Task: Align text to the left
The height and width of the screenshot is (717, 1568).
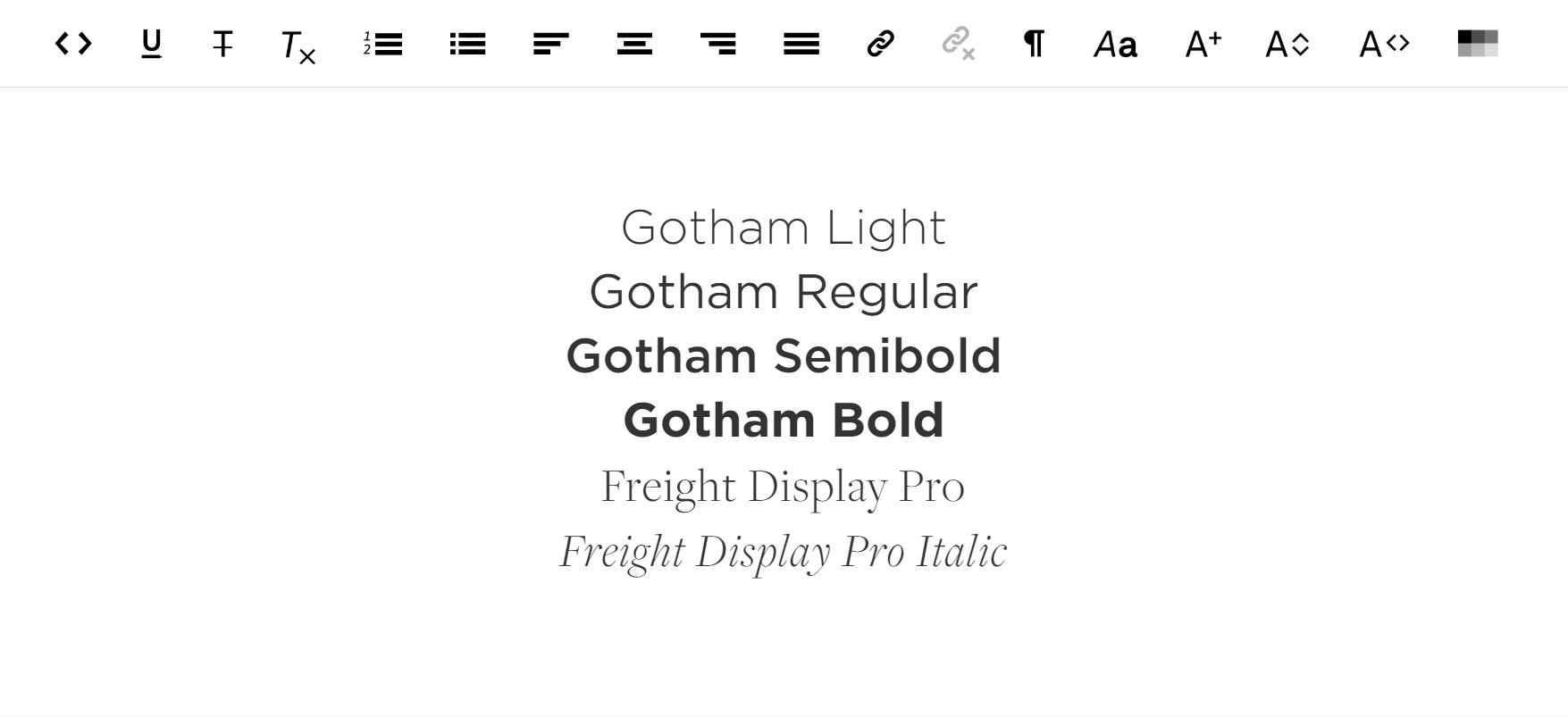Action: point(550,44)
